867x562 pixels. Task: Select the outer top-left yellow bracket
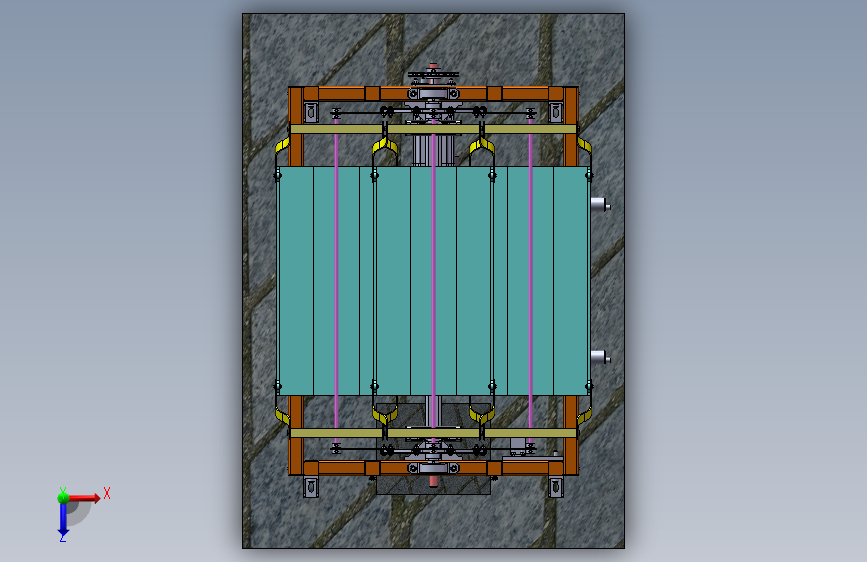point(282,146)
